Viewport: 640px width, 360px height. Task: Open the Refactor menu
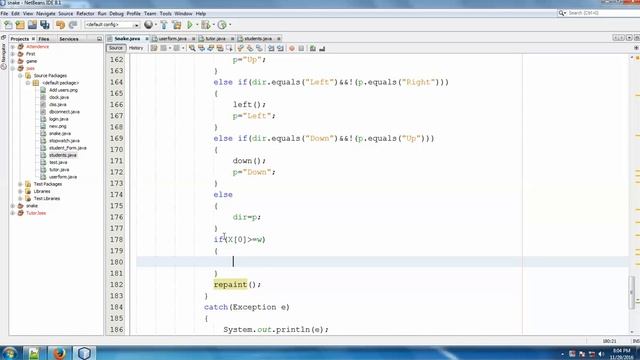pos(85,13)
